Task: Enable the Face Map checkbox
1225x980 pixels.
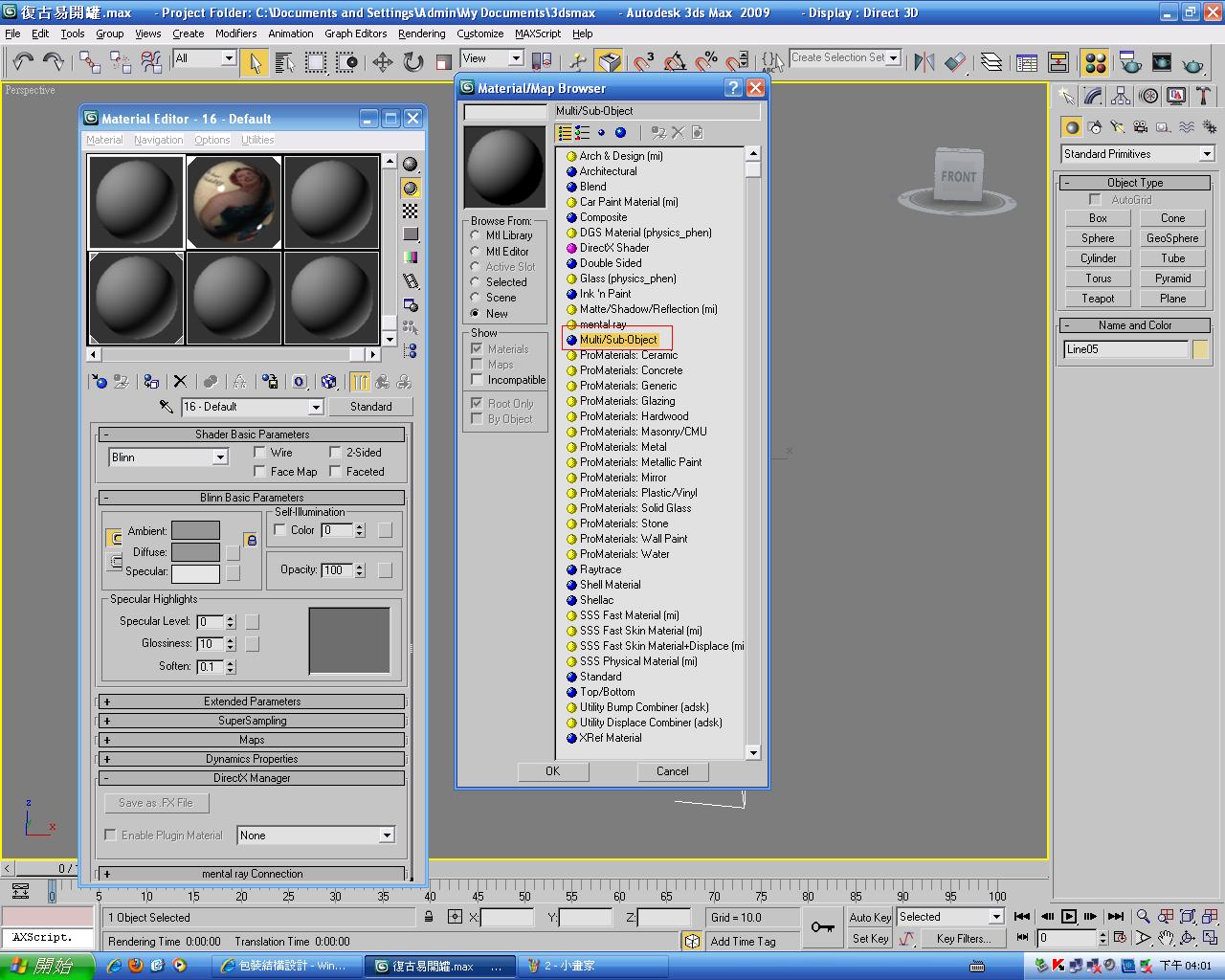Action: click(x=259, y=471)
